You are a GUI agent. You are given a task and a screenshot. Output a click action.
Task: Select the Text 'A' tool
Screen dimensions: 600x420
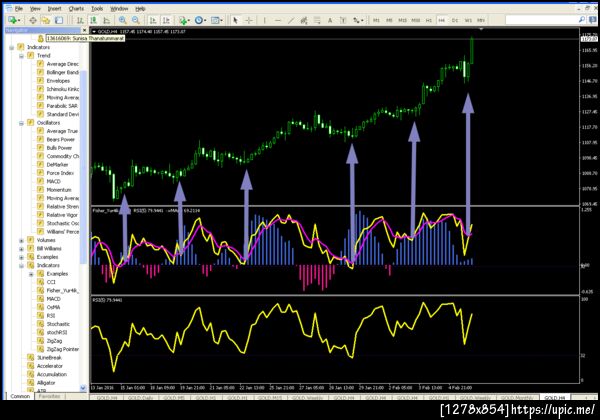[330, 20]
